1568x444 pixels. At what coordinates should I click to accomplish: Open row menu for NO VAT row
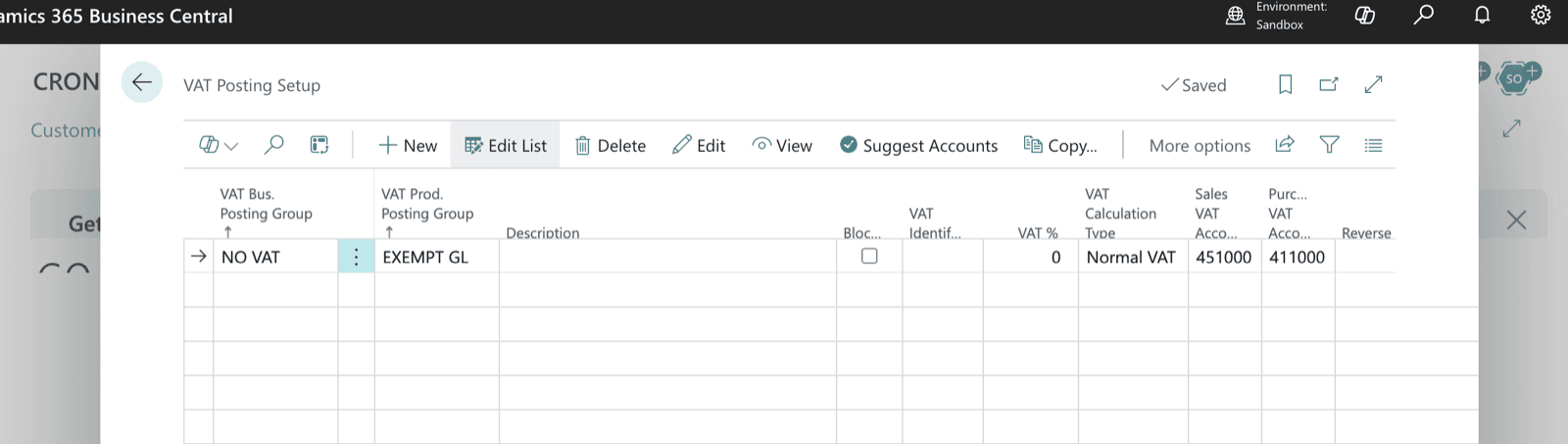click(x=356, y=257)
